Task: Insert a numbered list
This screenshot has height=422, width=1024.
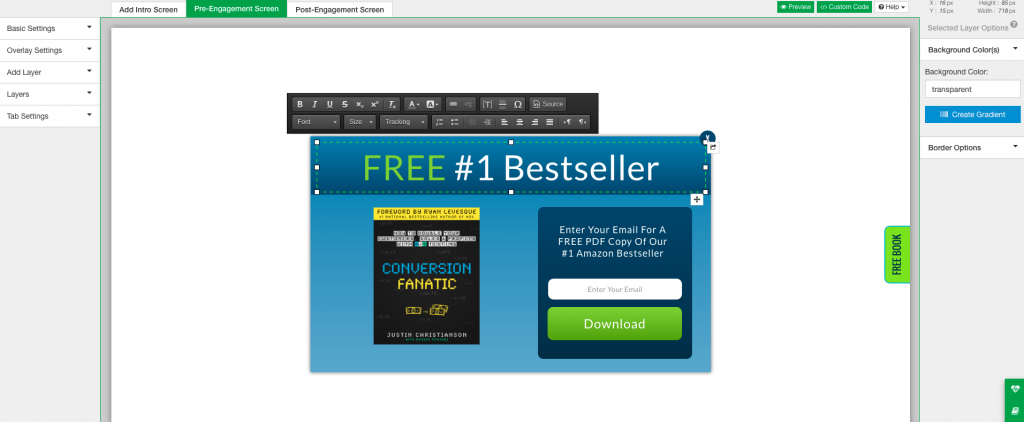Action: 440,122
